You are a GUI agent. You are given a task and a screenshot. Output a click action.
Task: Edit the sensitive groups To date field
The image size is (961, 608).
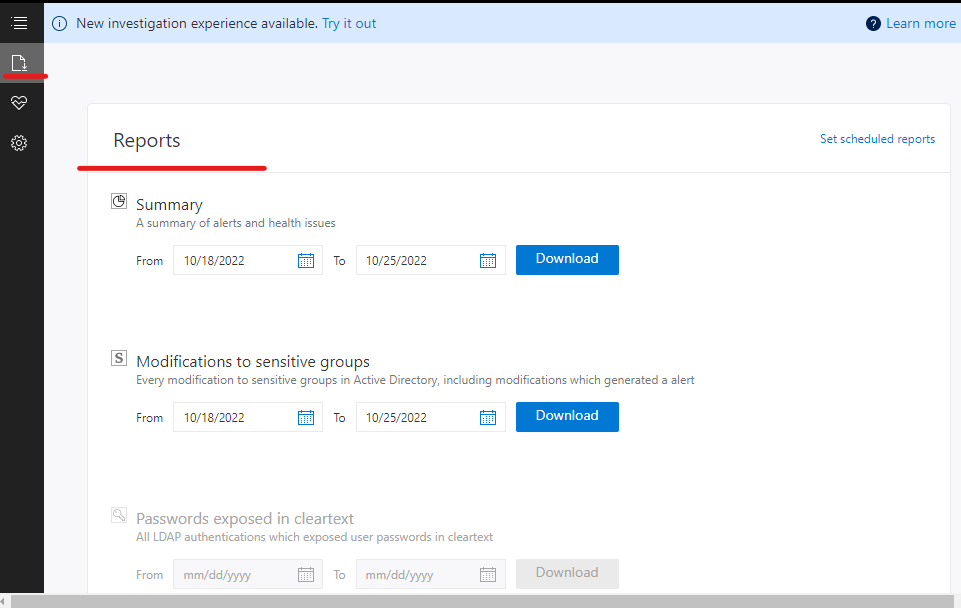(x=430, y=417)
